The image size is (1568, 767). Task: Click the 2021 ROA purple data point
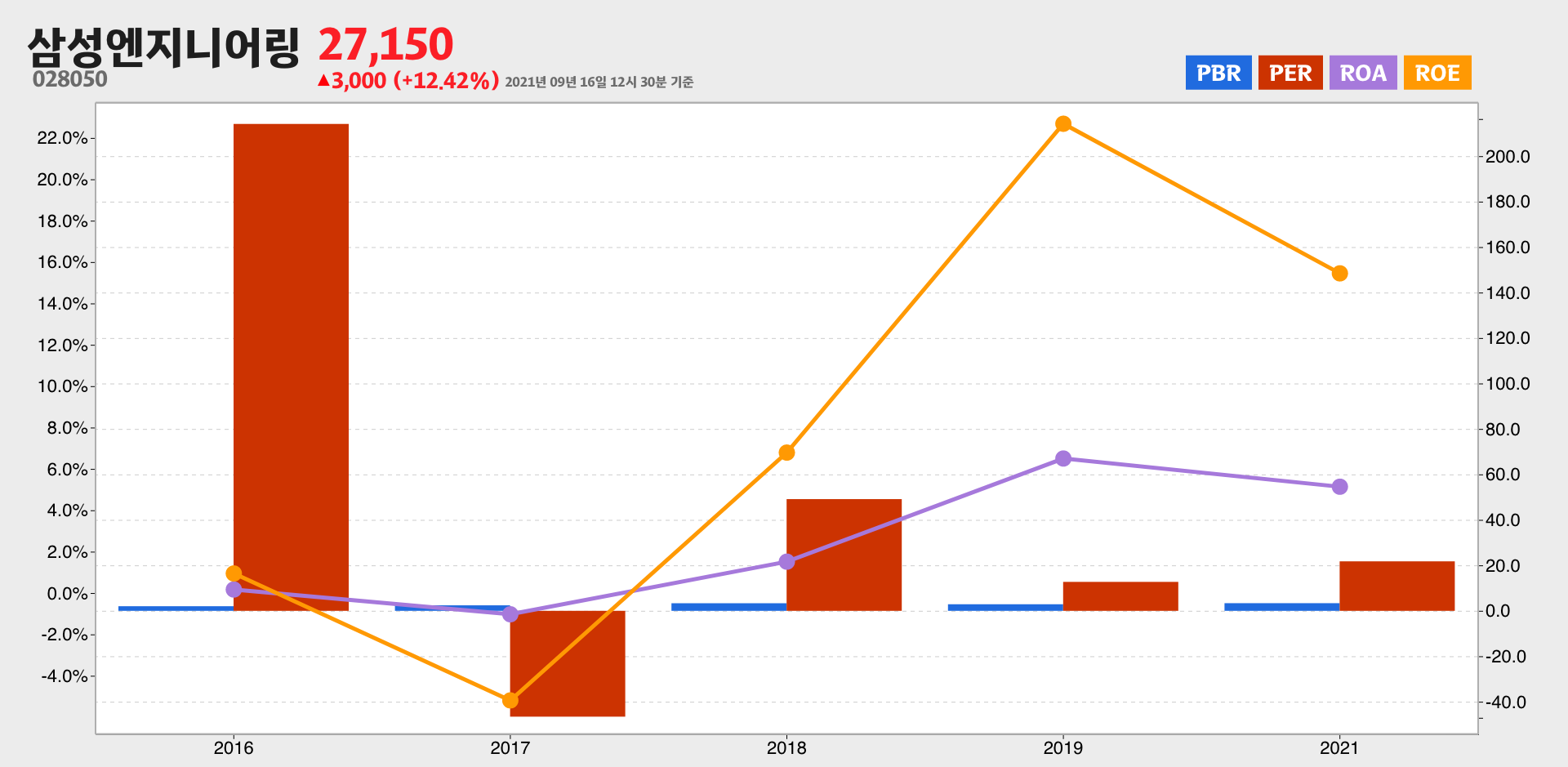tap(1339, 487)
